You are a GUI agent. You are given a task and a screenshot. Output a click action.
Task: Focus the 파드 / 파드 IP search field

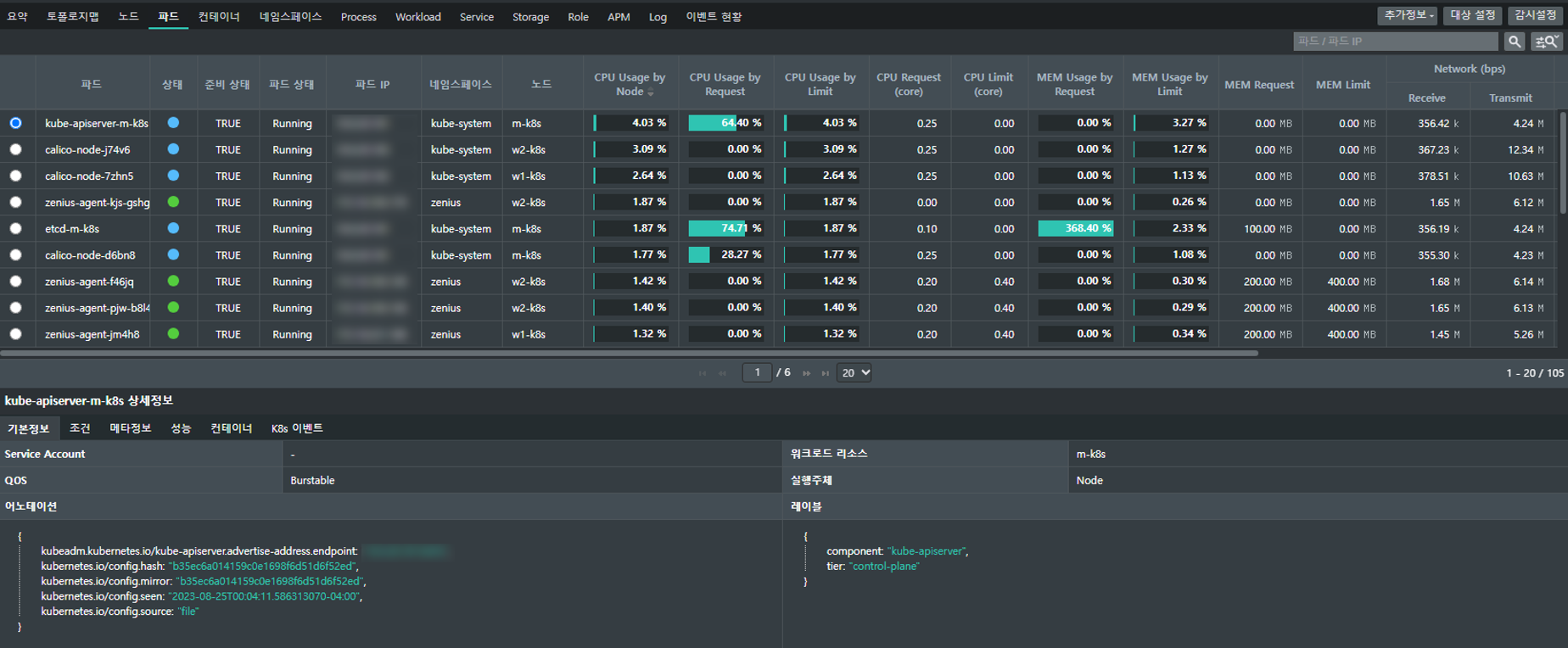pyautogui.click(x=1396, y=41)
